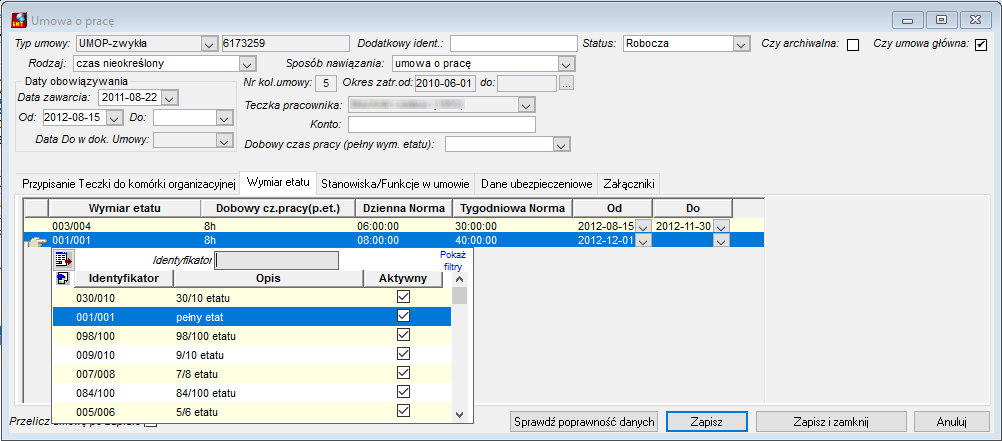Click the SNT application icon in title bar
The height and width of the screenshot is (441, 1002).
[x=19, y=20]
